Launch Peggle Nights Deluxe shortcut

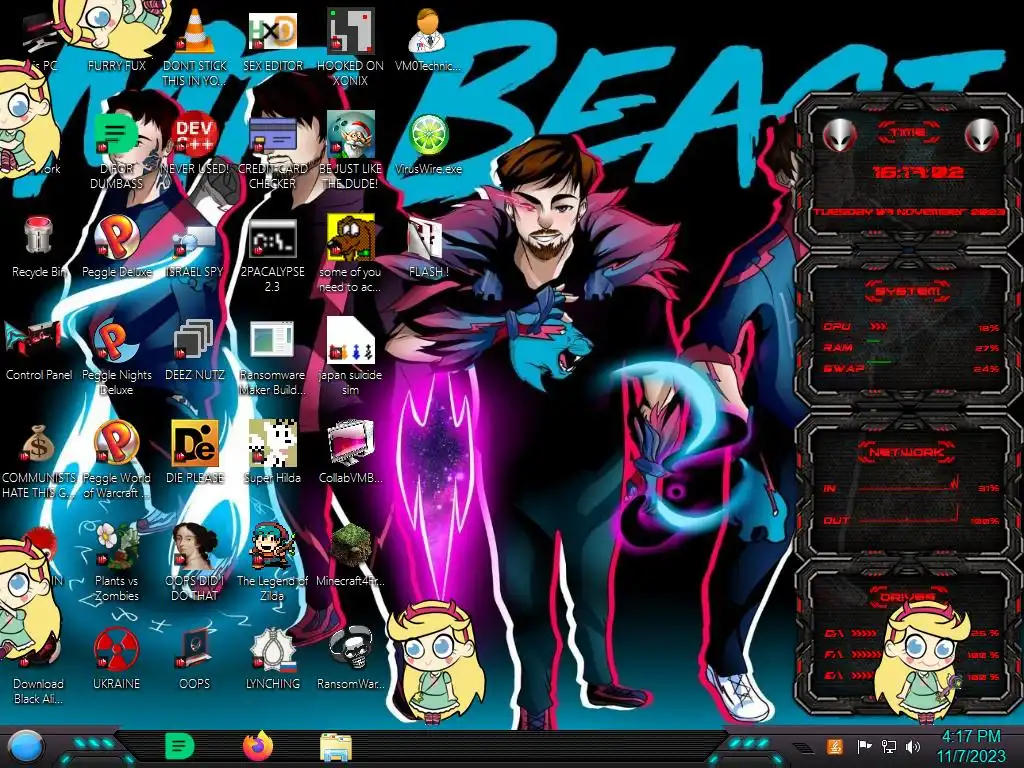117,341
